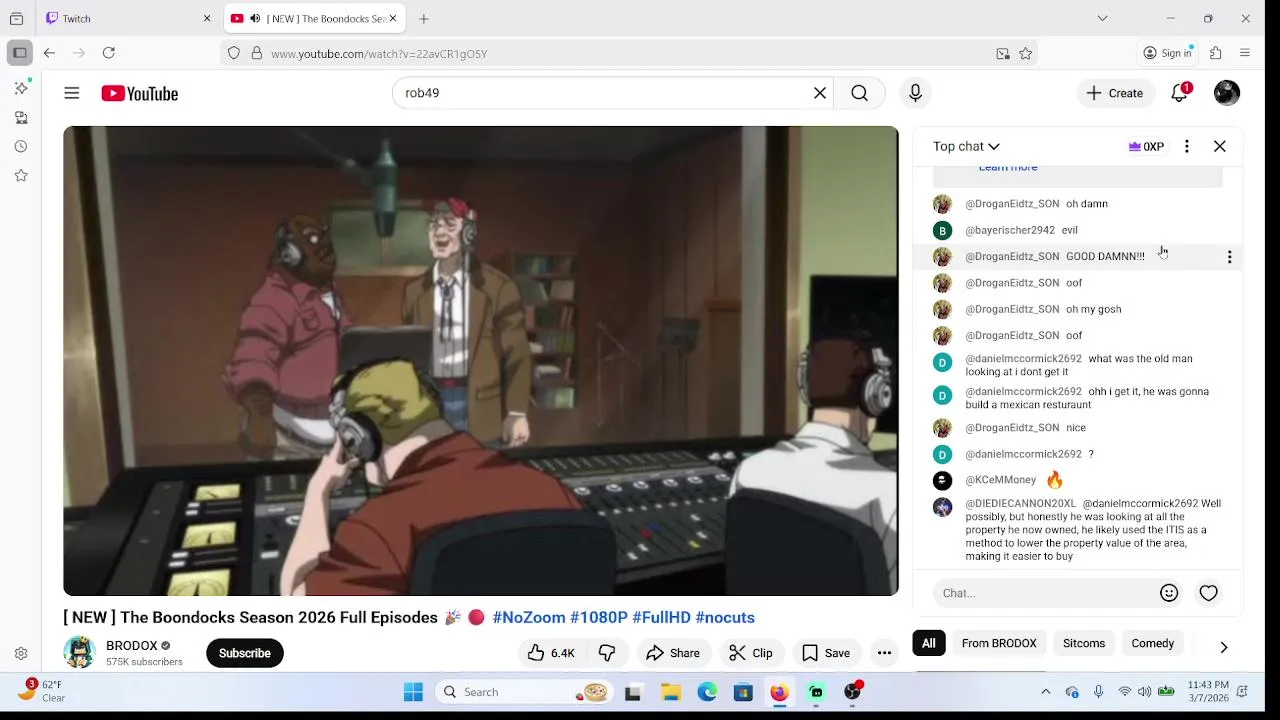This screenshot has height=720, width=1280.
Task: Click the search magnifier button
Action: click(x=859, y=93)
